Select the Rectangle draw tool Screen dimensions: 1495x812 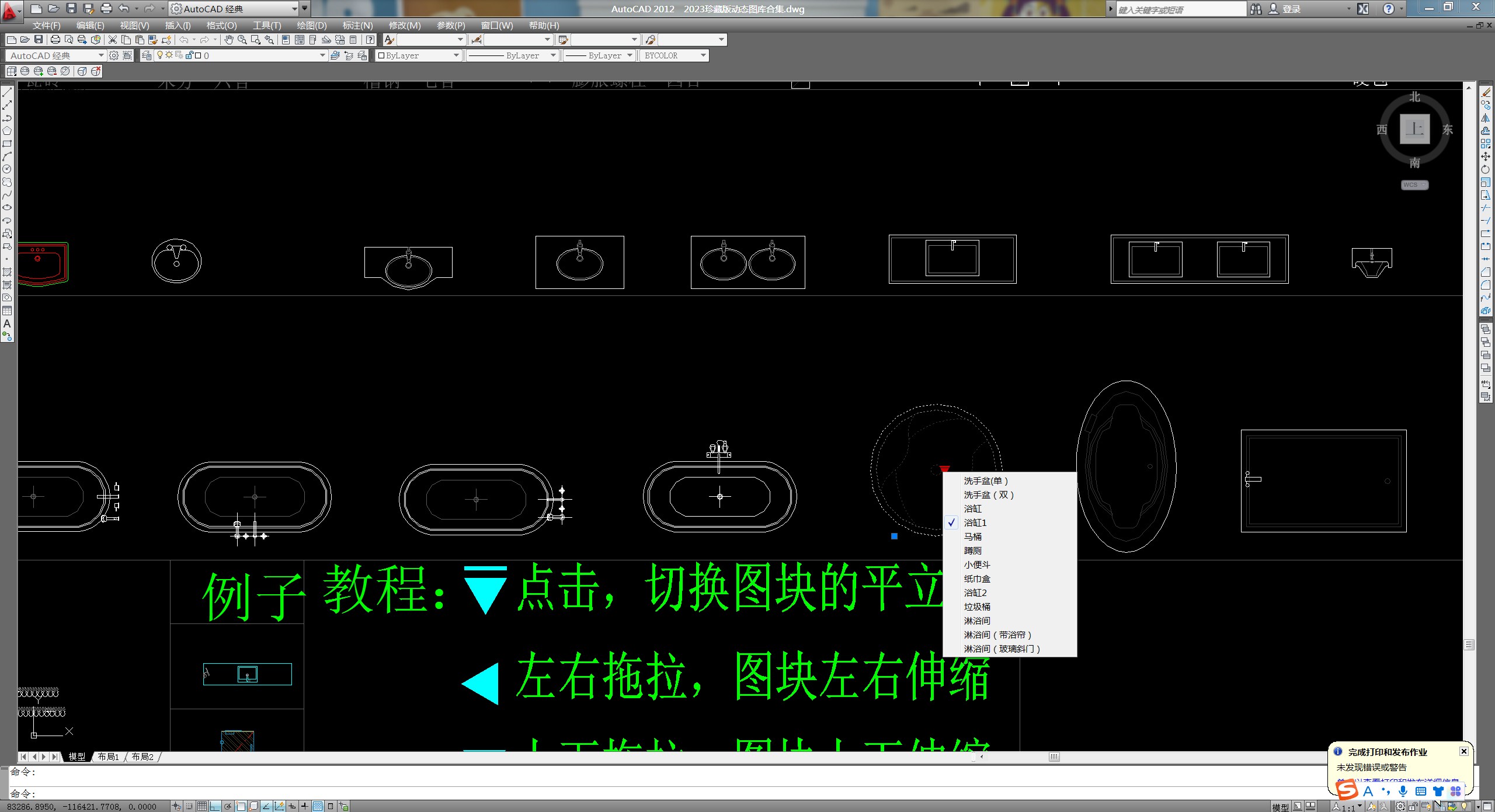(x=7, y=144)
